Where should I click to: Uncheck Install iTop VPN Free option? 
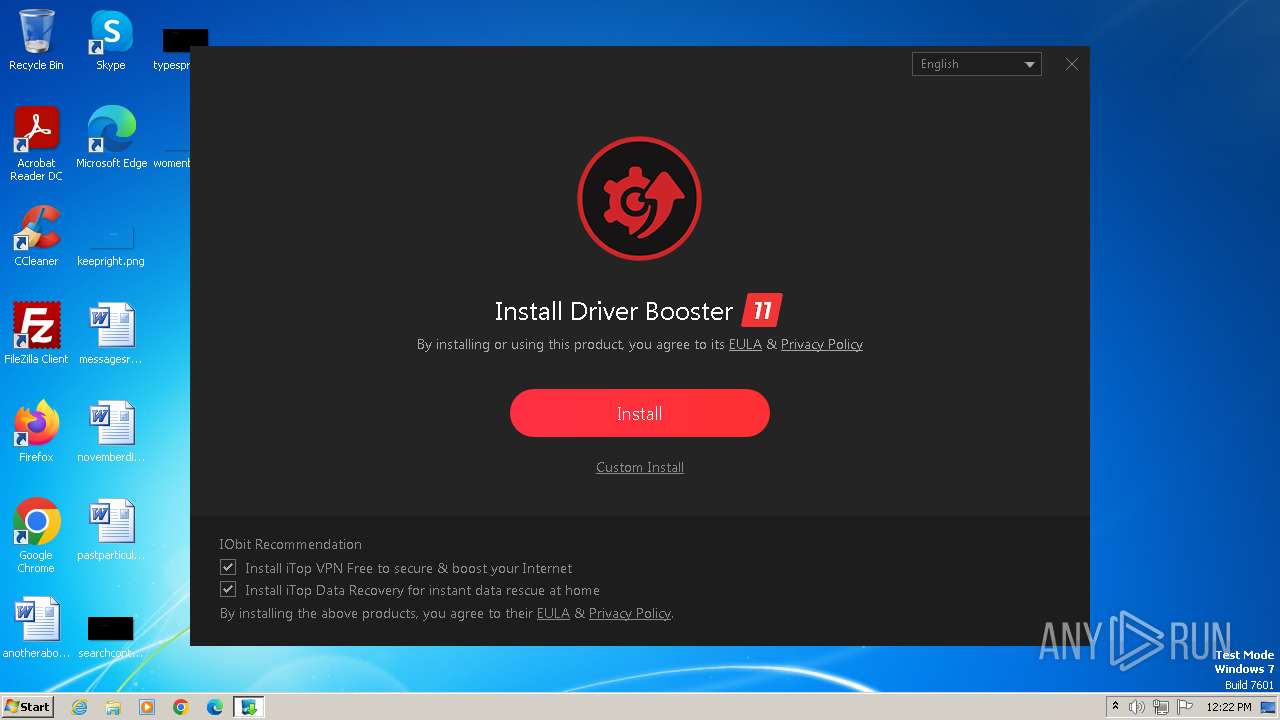(228, 567)
